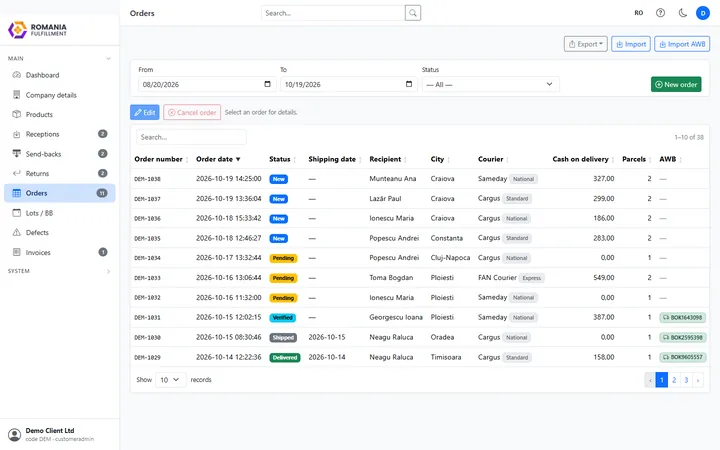720x450 pixels.
Task: Open the help question mark icon
Action: coord(660,13)
